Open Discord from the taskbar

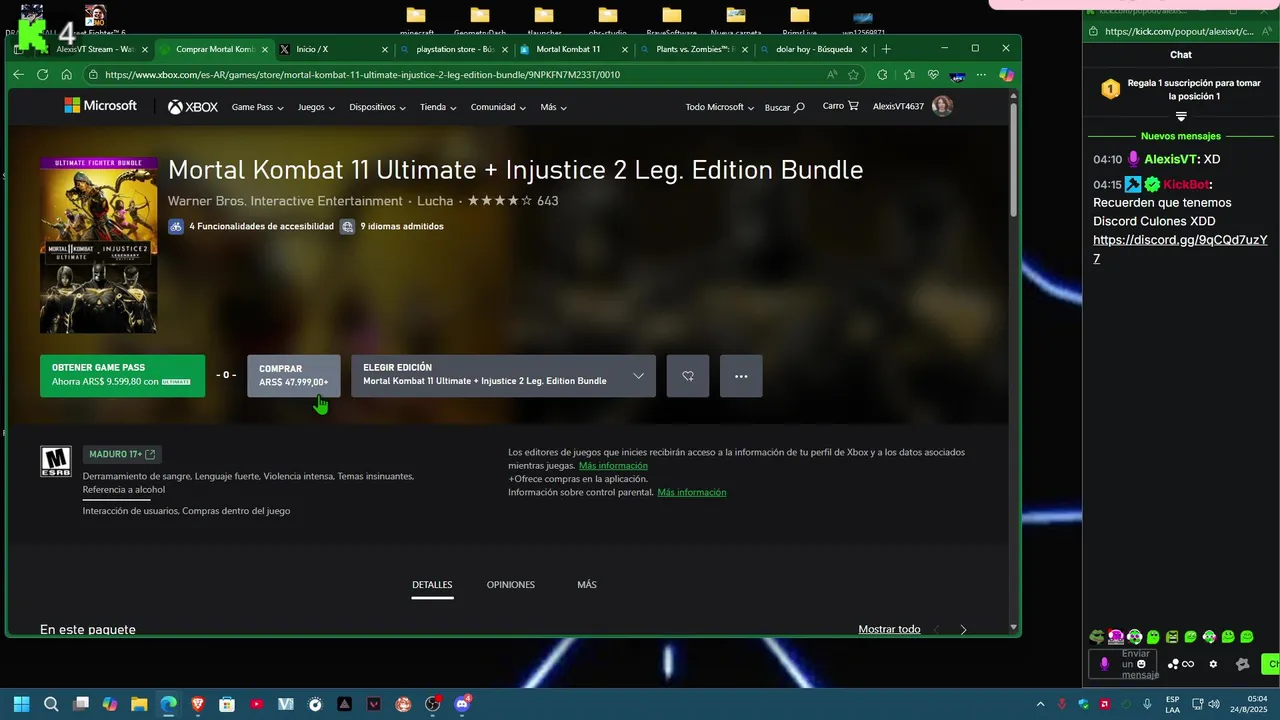tap(462, 704)
